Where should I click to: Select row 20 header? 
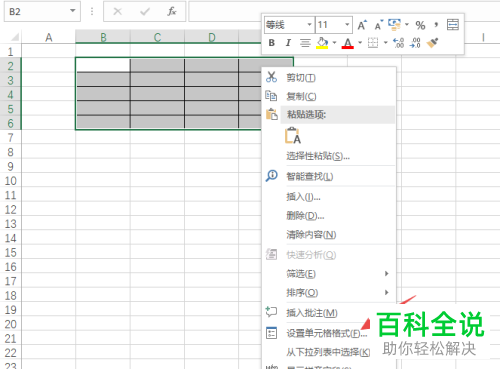click(x=10, y=324)
